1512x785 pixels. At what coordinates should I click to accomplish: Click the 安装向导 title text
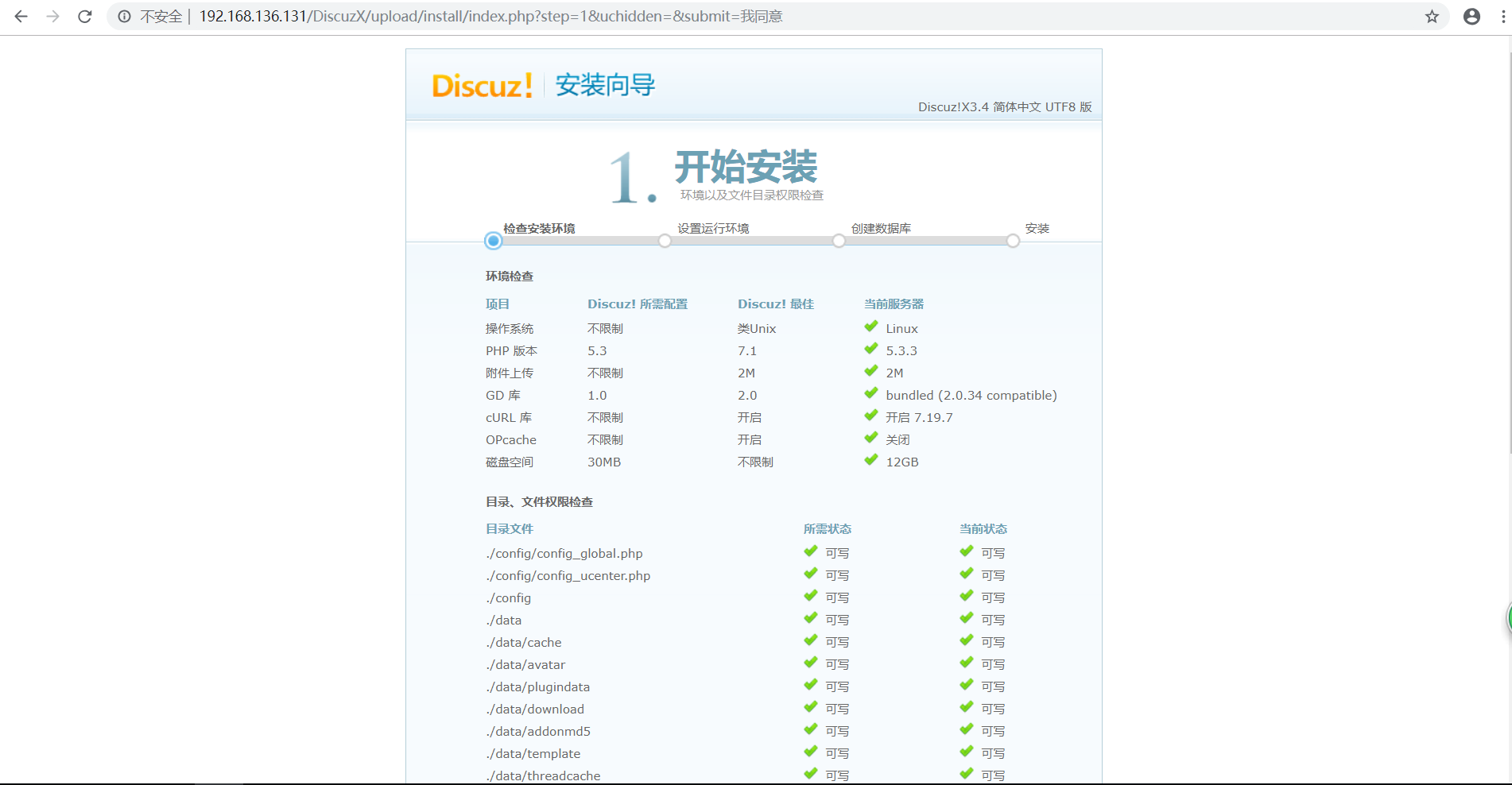coord(605,85)
